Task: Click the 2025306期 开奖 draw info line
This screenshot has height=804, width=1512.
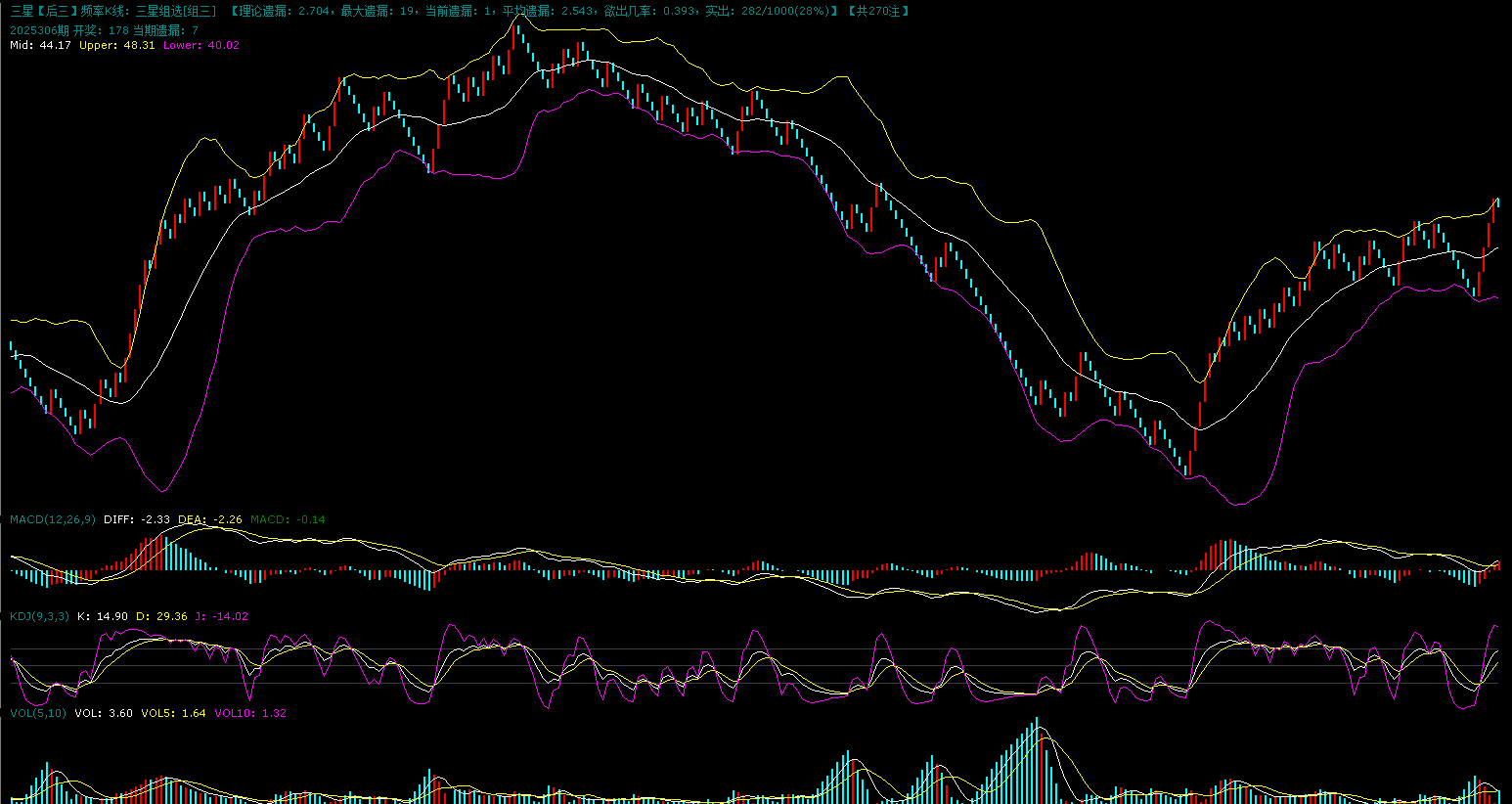Action: (104, 30)
